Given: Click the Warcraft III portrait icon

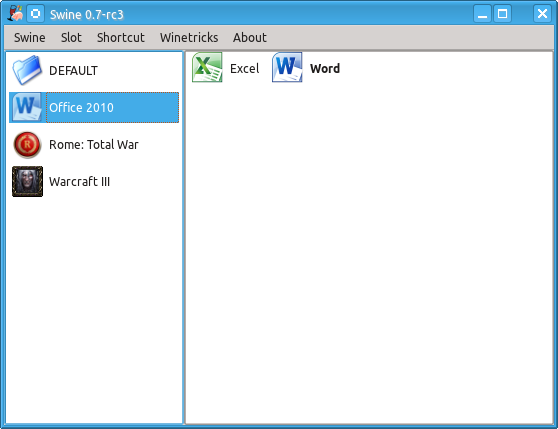Looking at the screenshot, I should click(x=27, y=181).
